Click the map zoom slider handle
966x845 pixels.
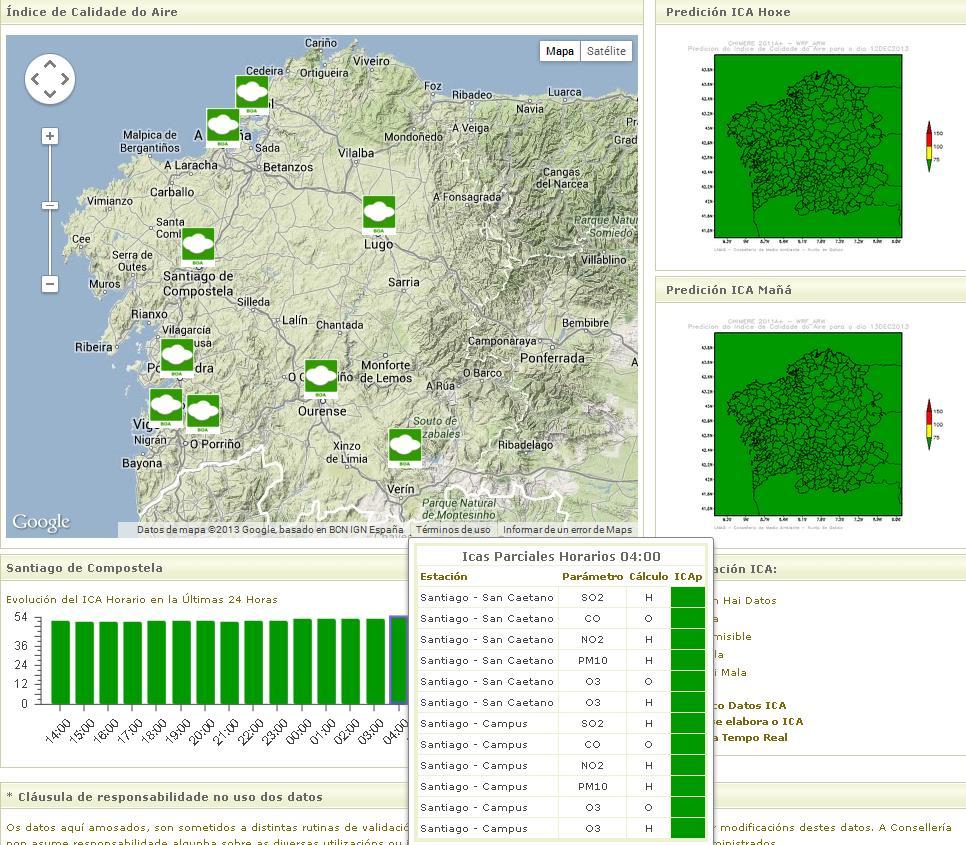pyautogui.click(x=50, y=205)
